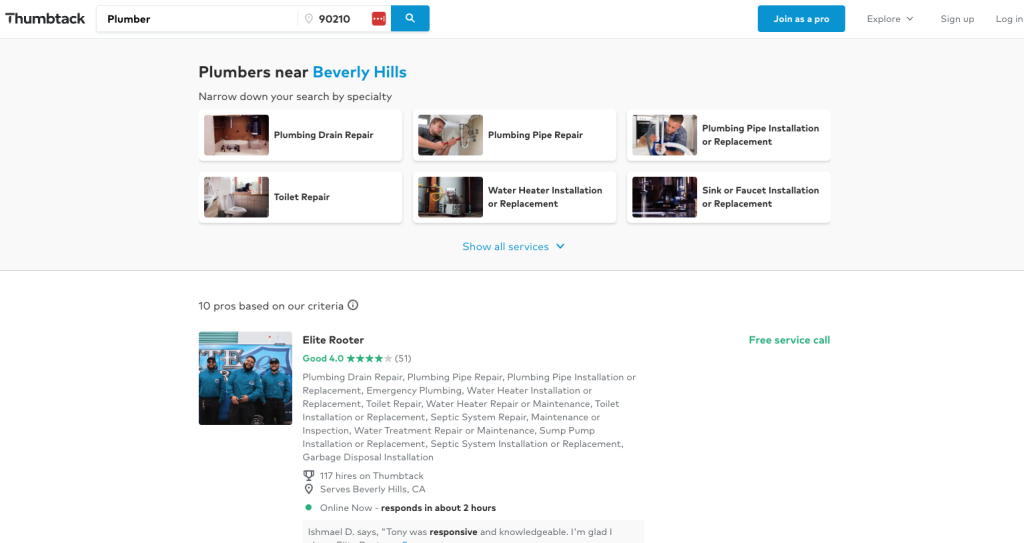Click the Plumbing Pipe Repair thumbnail image
Image resolution: width=1024 pixels, height=543 pixels.
coord(451,135)
